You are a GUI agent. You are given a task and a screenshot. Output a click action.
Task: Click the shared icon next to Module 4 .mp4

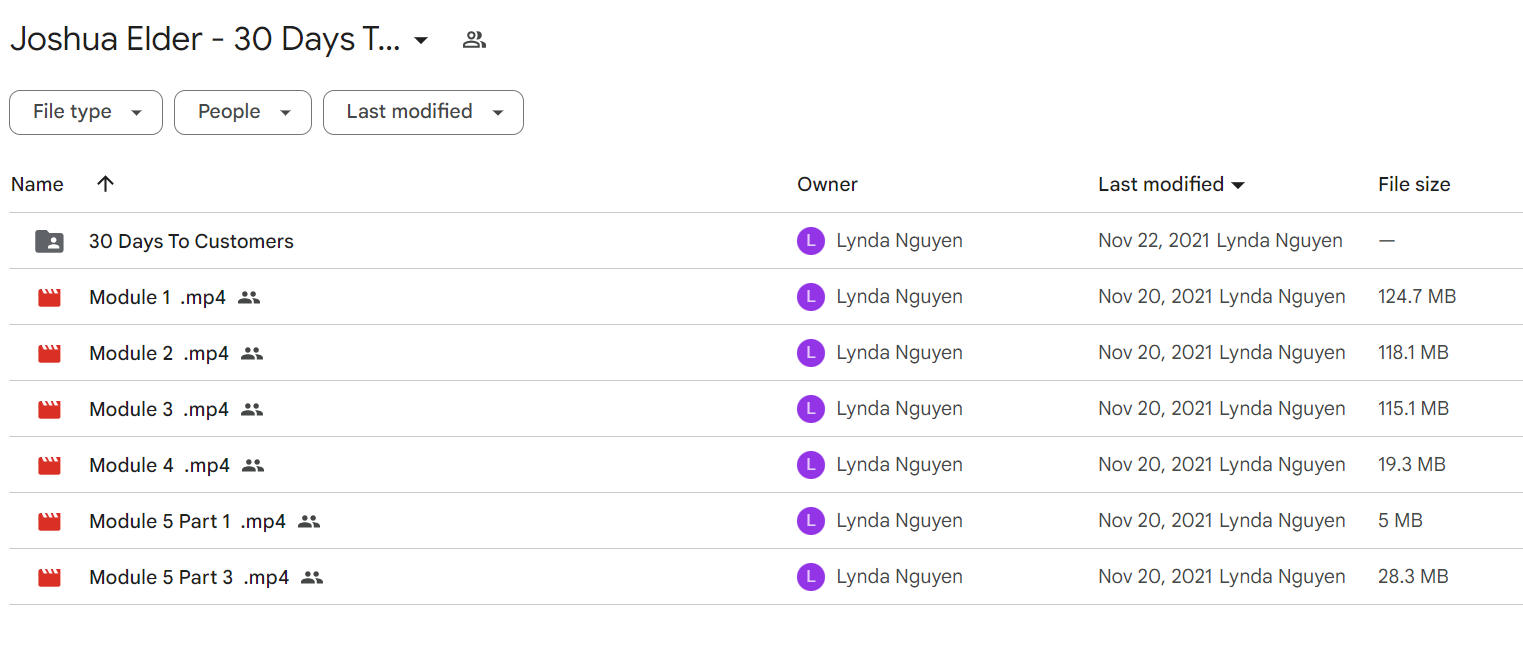click(x=253, y=465)
